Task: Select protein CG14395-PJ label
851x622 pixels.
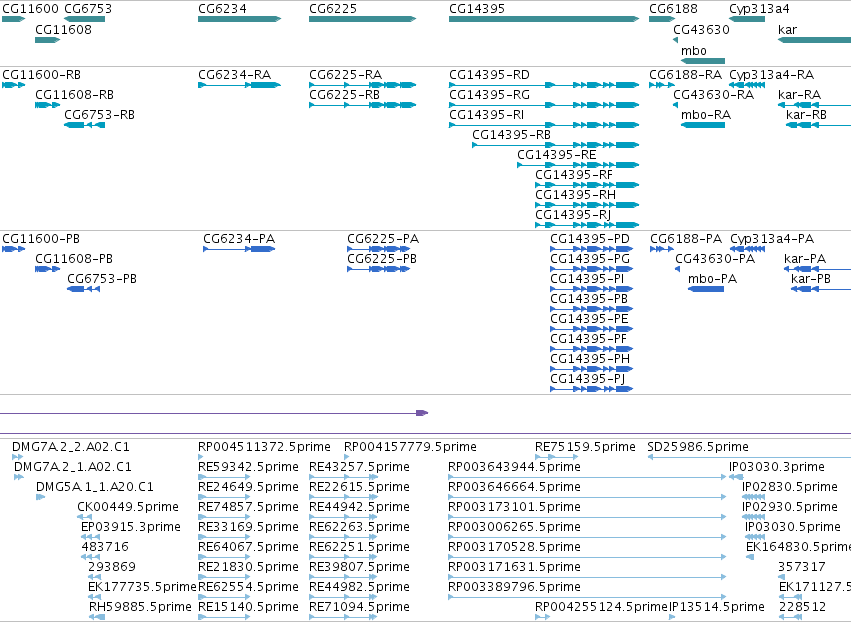Action: 588,379
